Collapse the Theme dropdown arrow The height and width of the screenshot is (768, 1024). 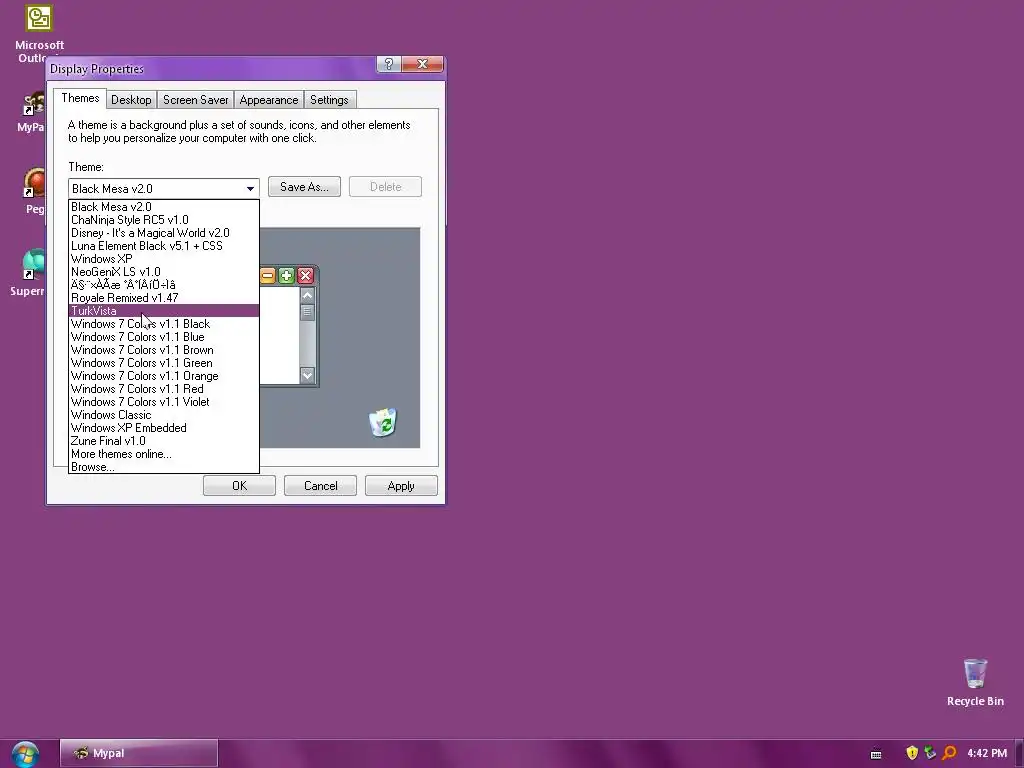click(x=250, y=189)
